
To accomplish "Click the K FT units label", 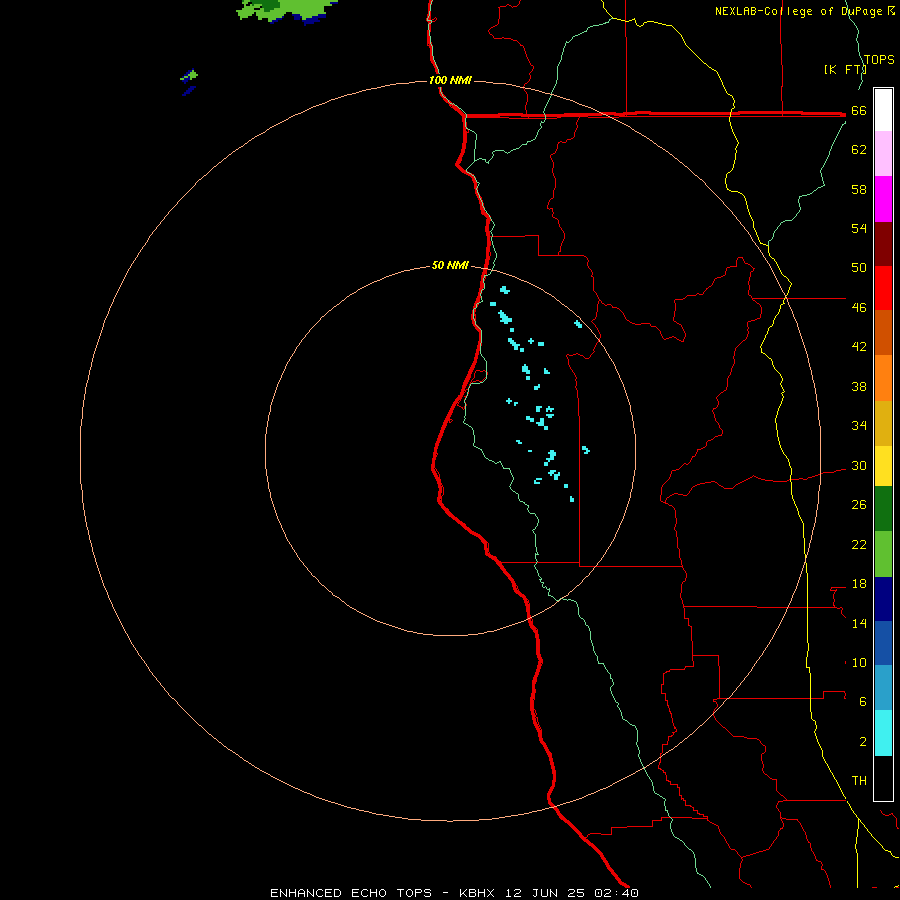I will (x=845, y=69).
